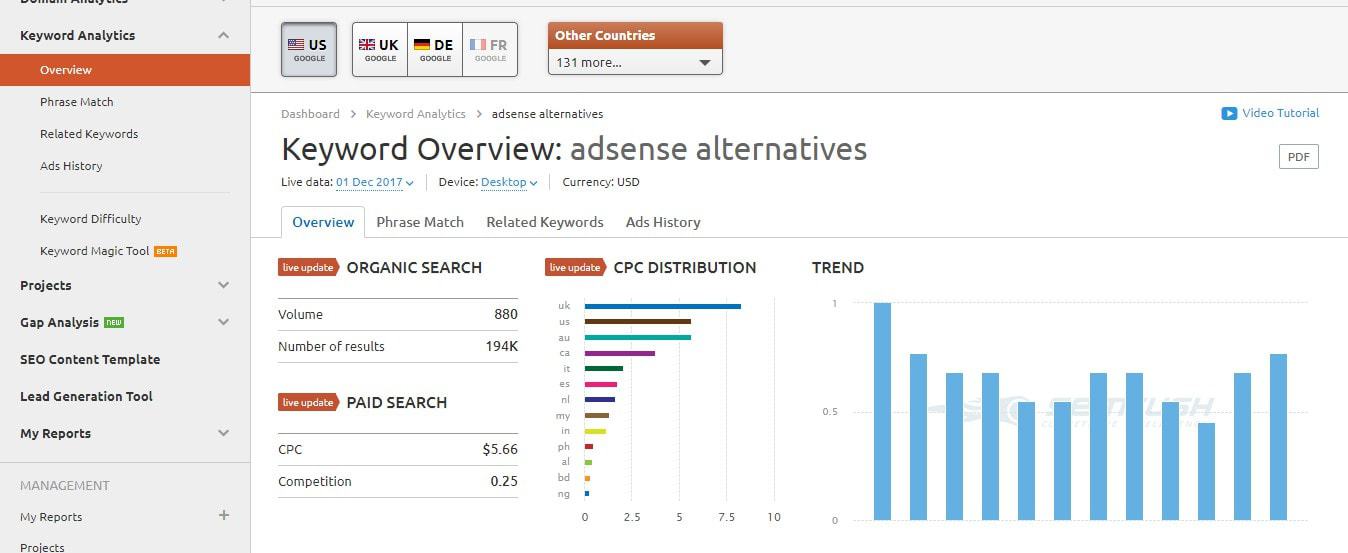The image size is (1348, 553).
Task: Open Keyword Difficulty in the sidebar
Action: 91,219
